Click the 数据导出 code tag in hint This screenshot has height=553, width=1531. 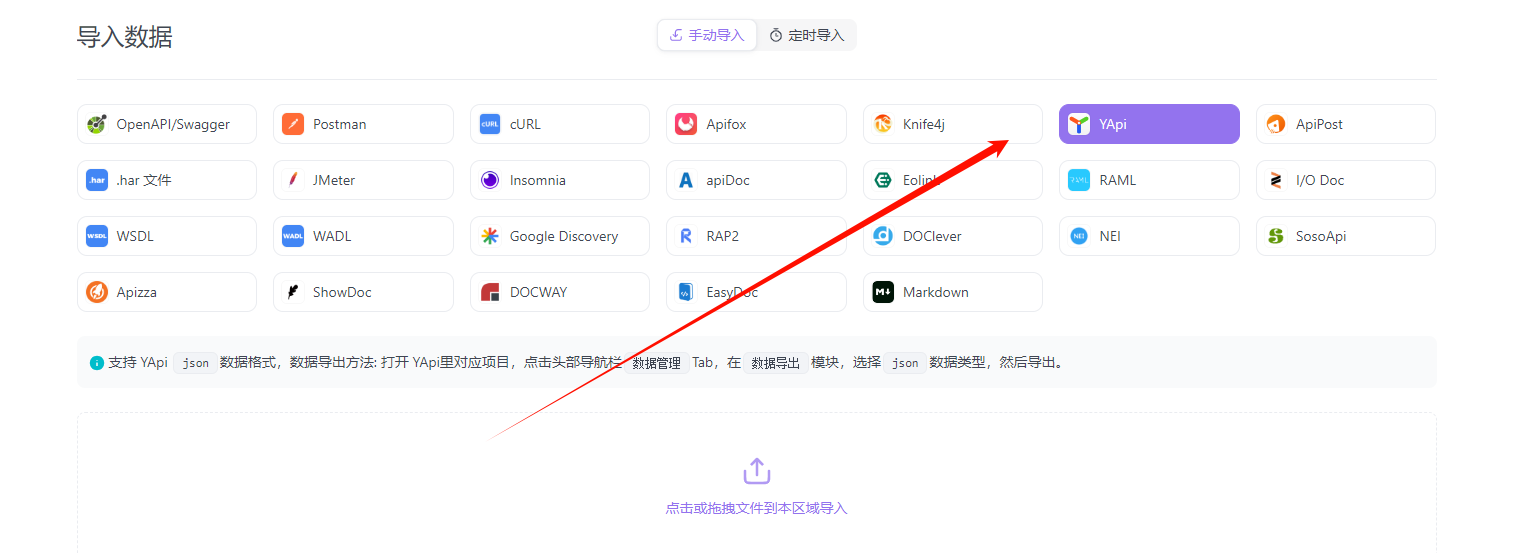pyautogui.click(x=776, y=363)
